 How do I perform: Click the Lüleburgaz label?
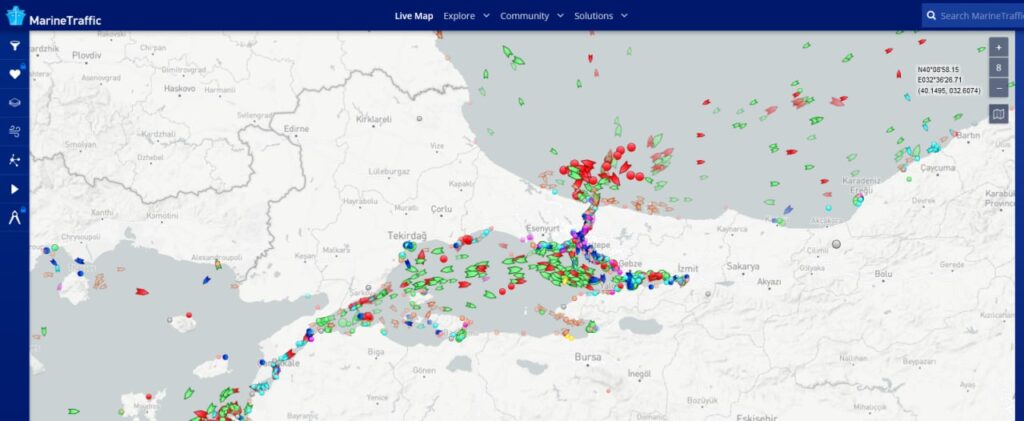(x=389, y=171)
